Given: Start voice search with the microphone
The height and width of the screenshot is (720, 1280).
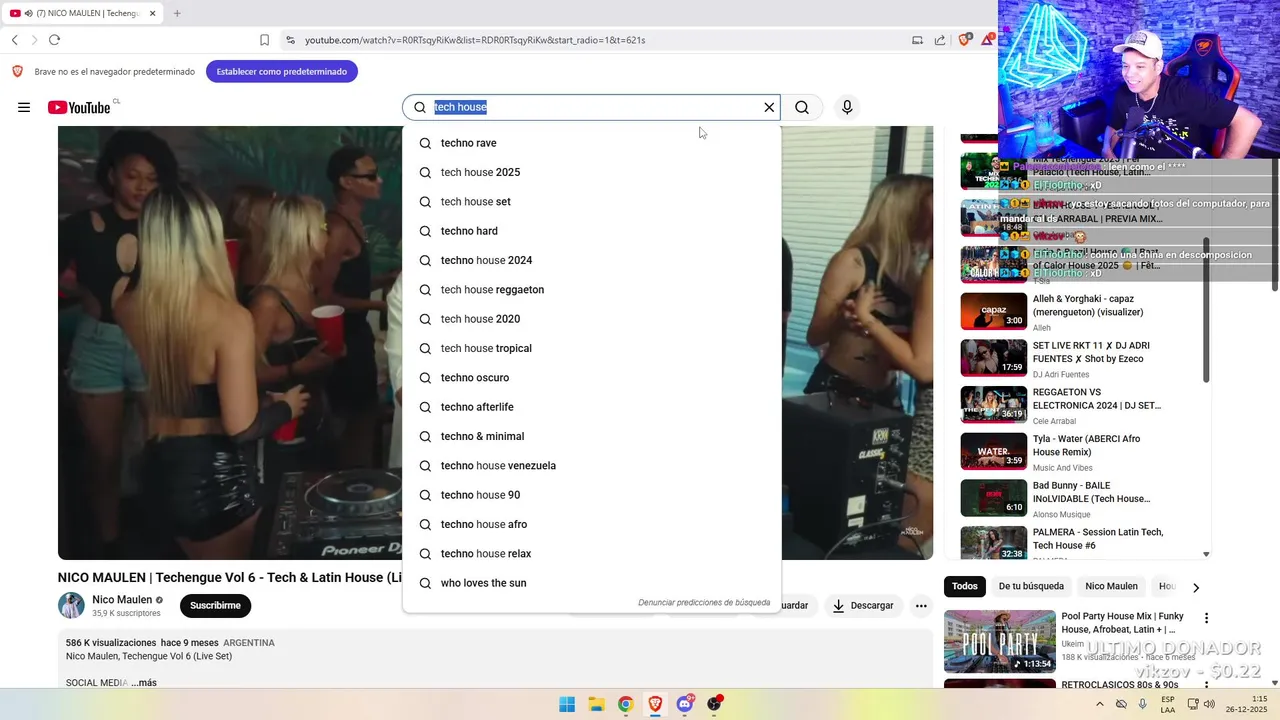Looking at the screenshot, I should coord(847,107).
